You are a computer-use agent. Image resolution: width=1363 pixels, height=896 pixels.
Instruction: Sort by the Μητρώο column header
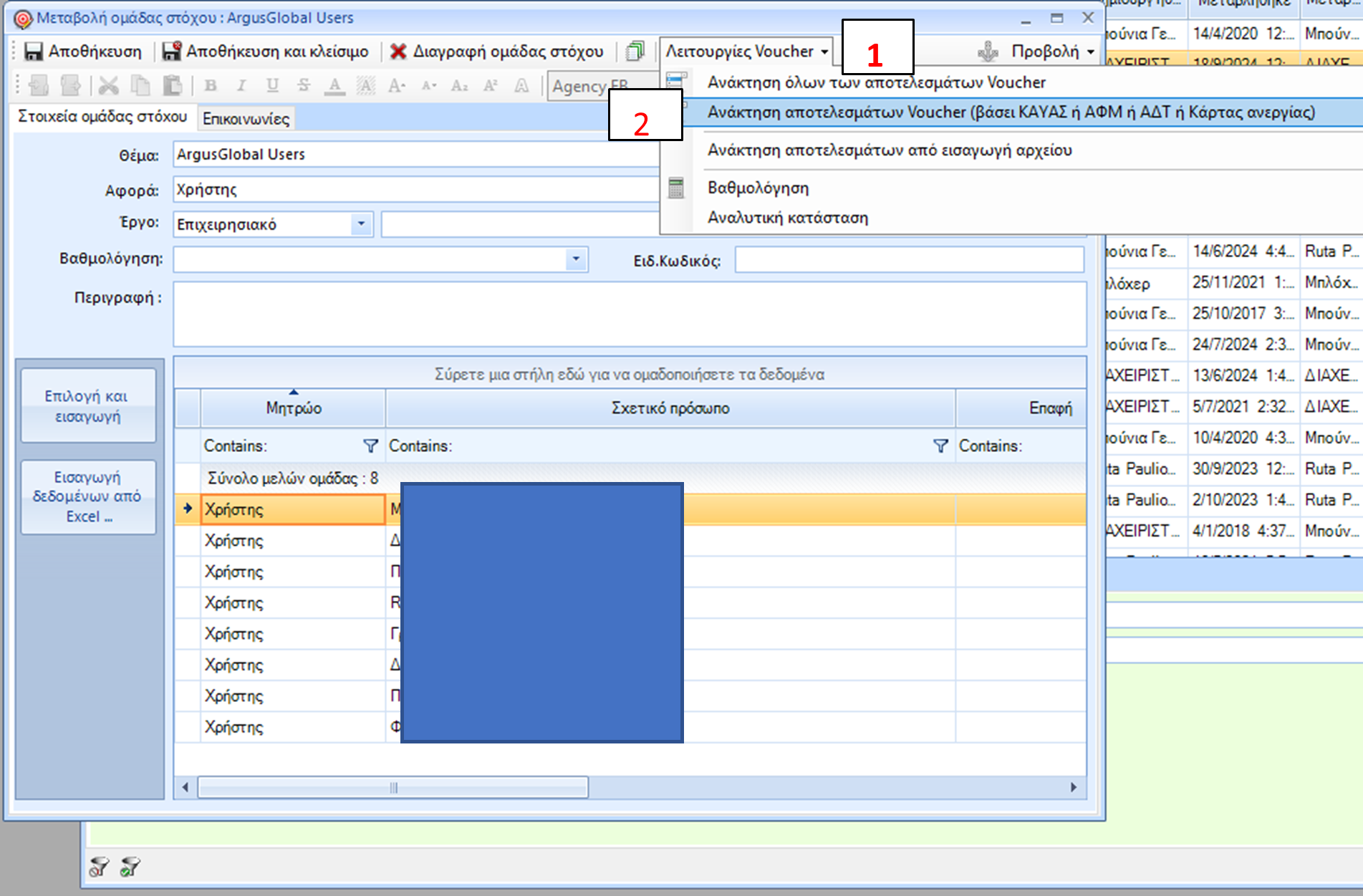click(x=294, y=408)
